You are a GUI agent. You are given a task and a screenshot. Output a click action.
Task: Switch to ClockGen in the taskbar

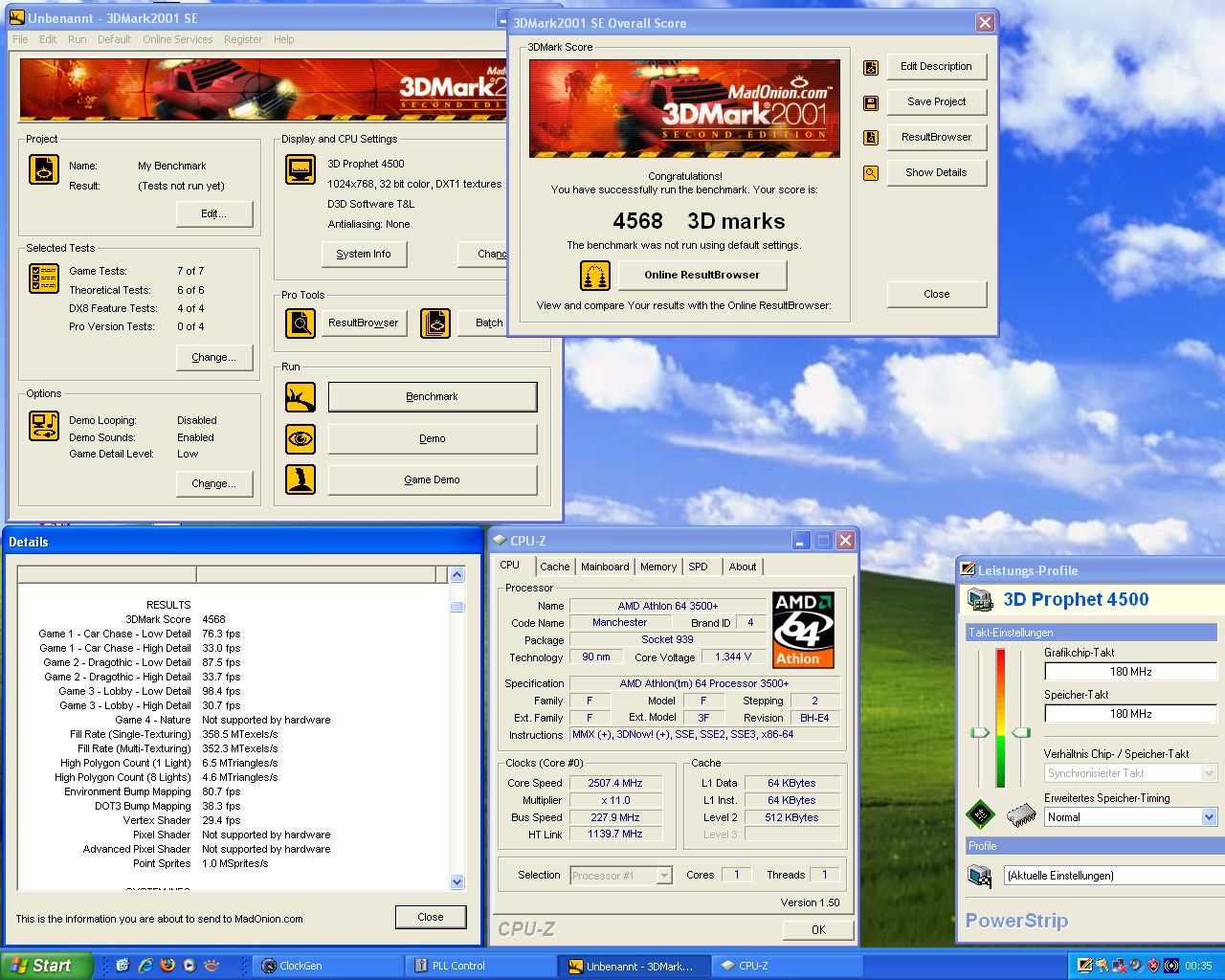click(x=328, y=966)
